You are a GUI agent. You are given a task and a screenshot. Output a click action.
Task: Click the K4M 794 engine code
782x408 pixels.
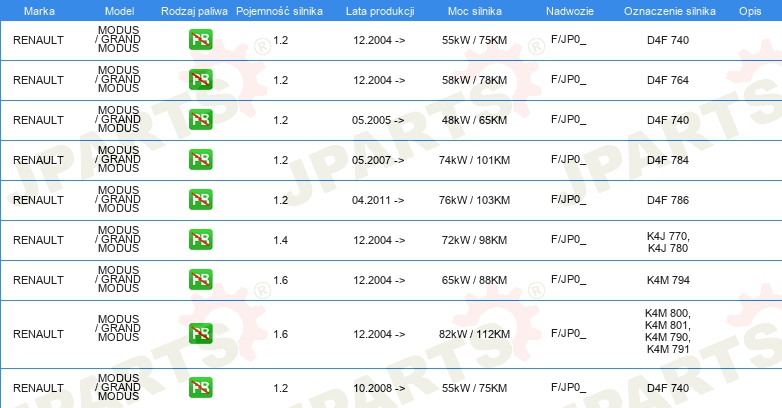click(x=668, y=280)
